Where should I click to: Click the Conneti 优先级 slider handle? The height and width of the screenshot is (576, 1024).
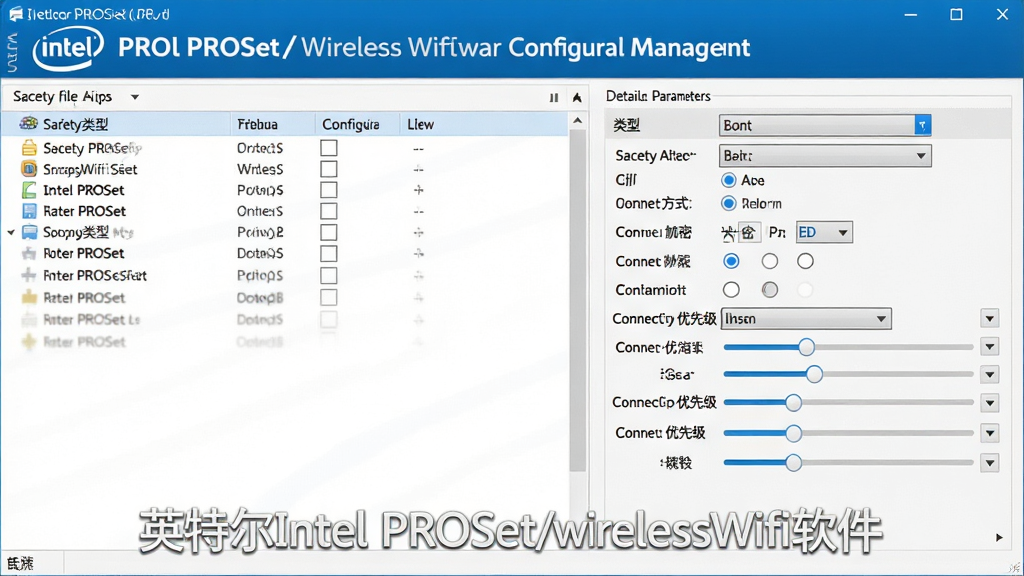[793, 433]
